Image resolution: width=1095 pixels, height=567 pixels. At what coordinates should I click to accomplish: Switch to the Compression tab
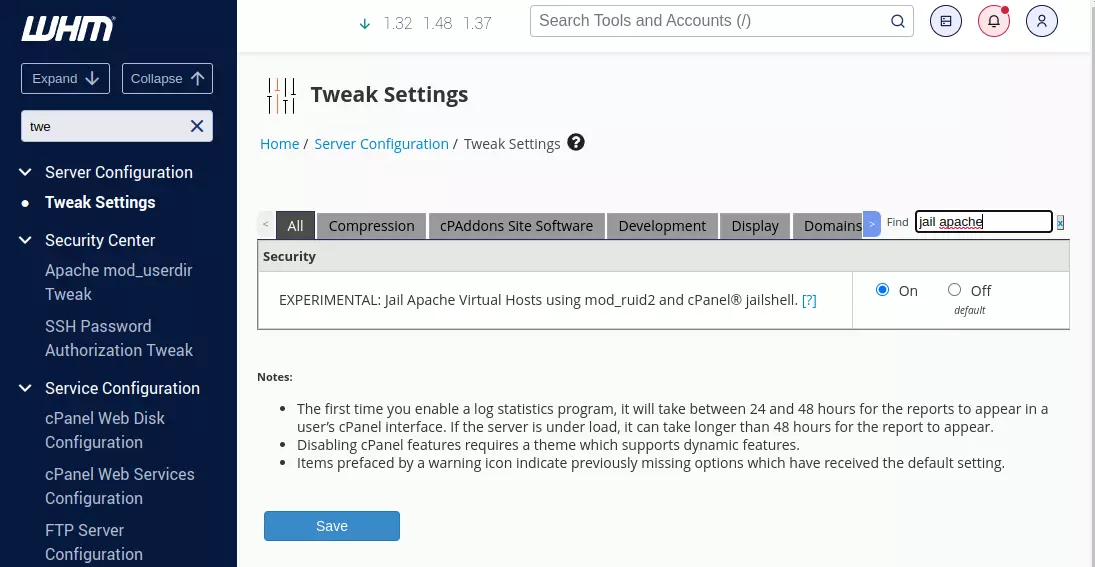point(371,226)
